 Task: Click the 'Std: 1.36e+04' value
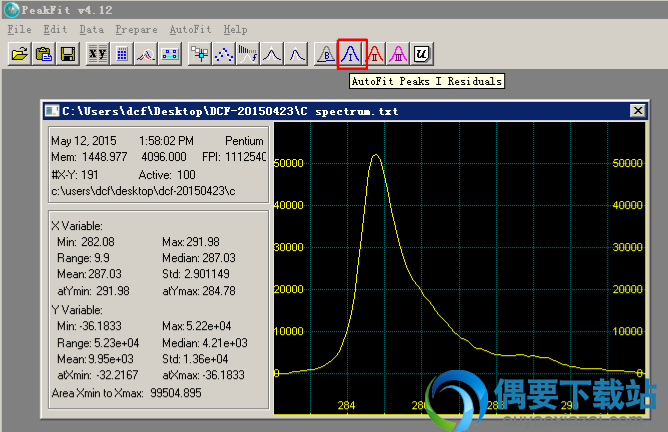(195, 359)
